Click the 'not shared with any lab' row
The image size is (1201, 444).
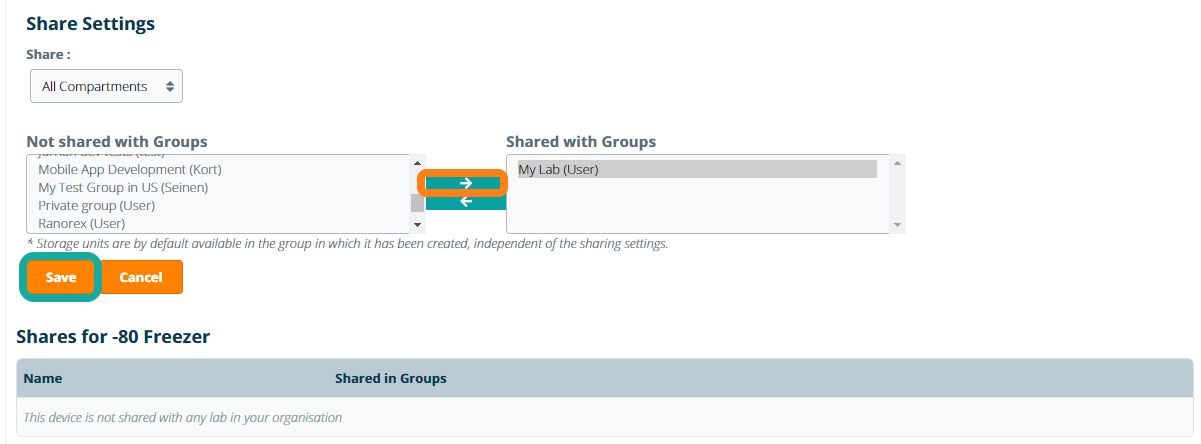(x=182, y=417)
